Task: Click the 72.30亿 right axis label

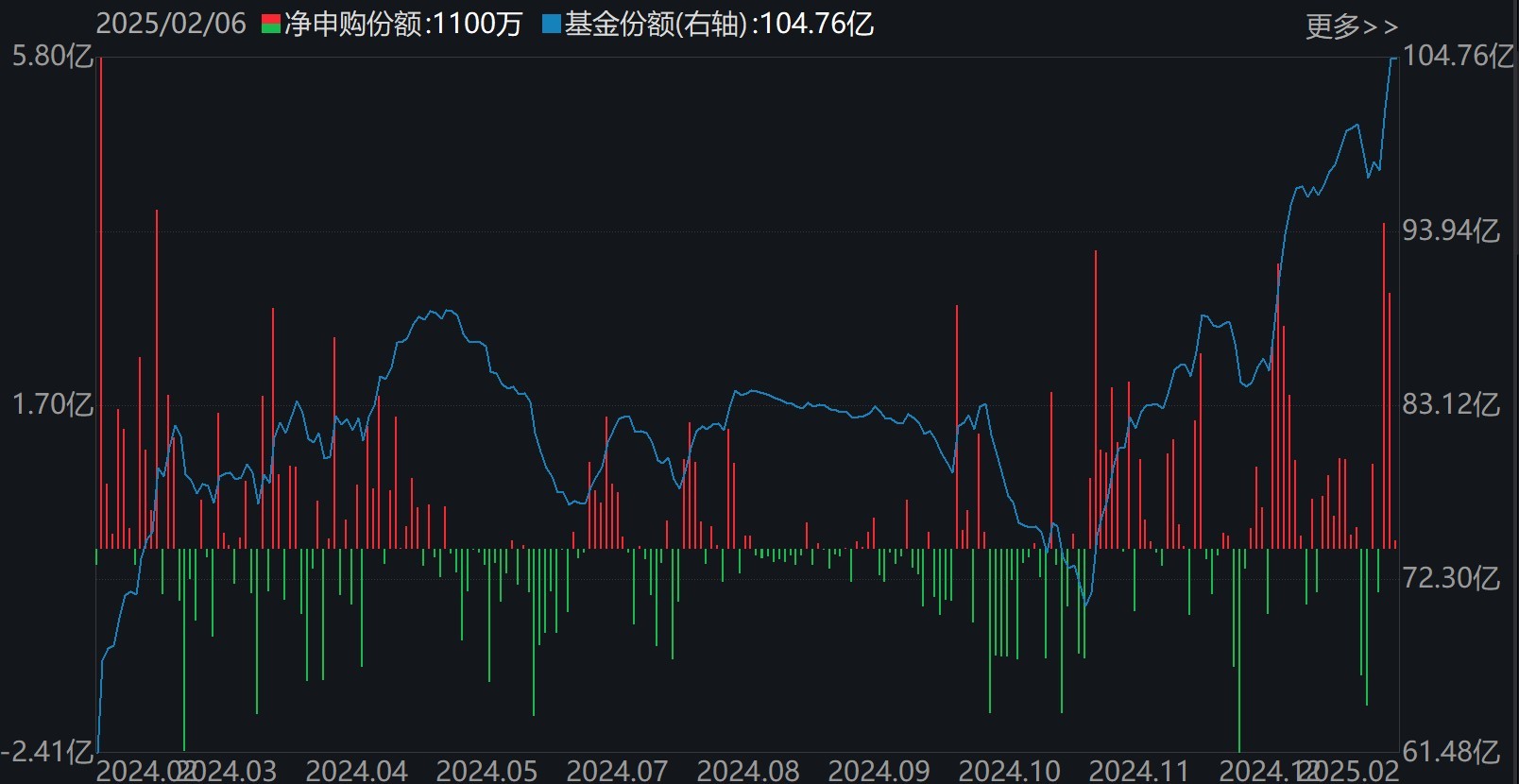Action: point(1451,578)
